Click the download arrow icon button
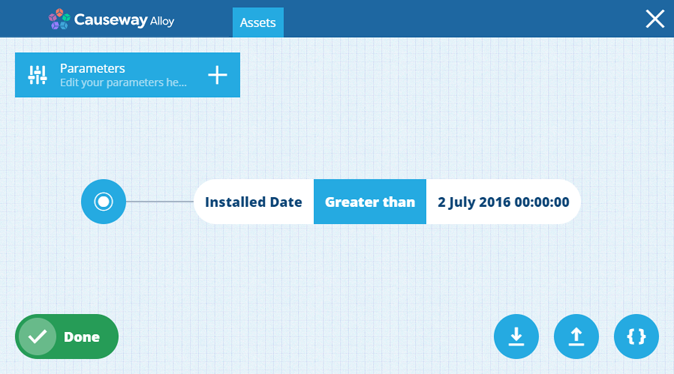This screenshot has width=674, height=374. (x=516, y=337)
